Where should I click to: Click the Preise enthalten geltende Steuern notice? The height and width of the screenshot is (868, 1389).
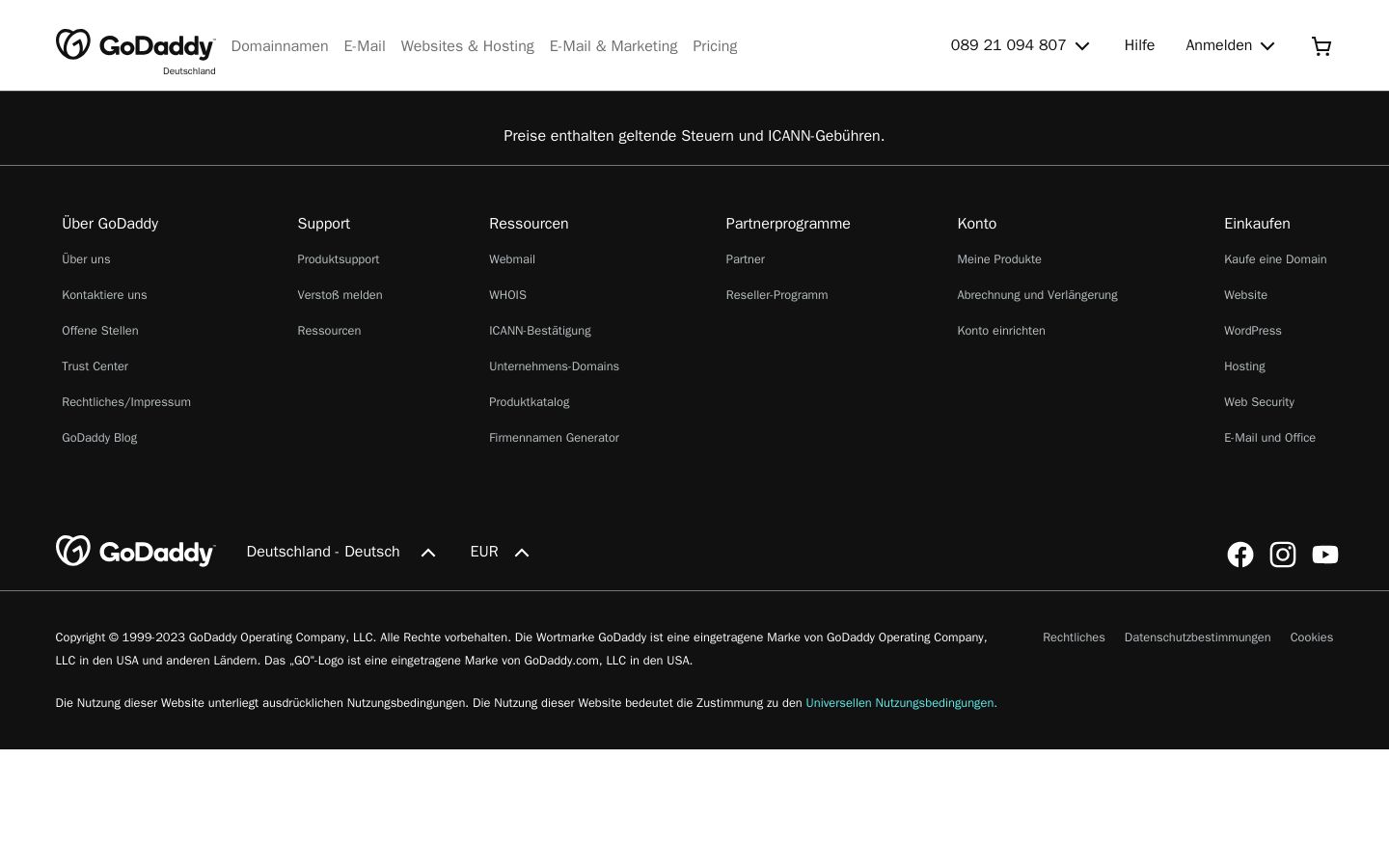click(x=694, y=136)
